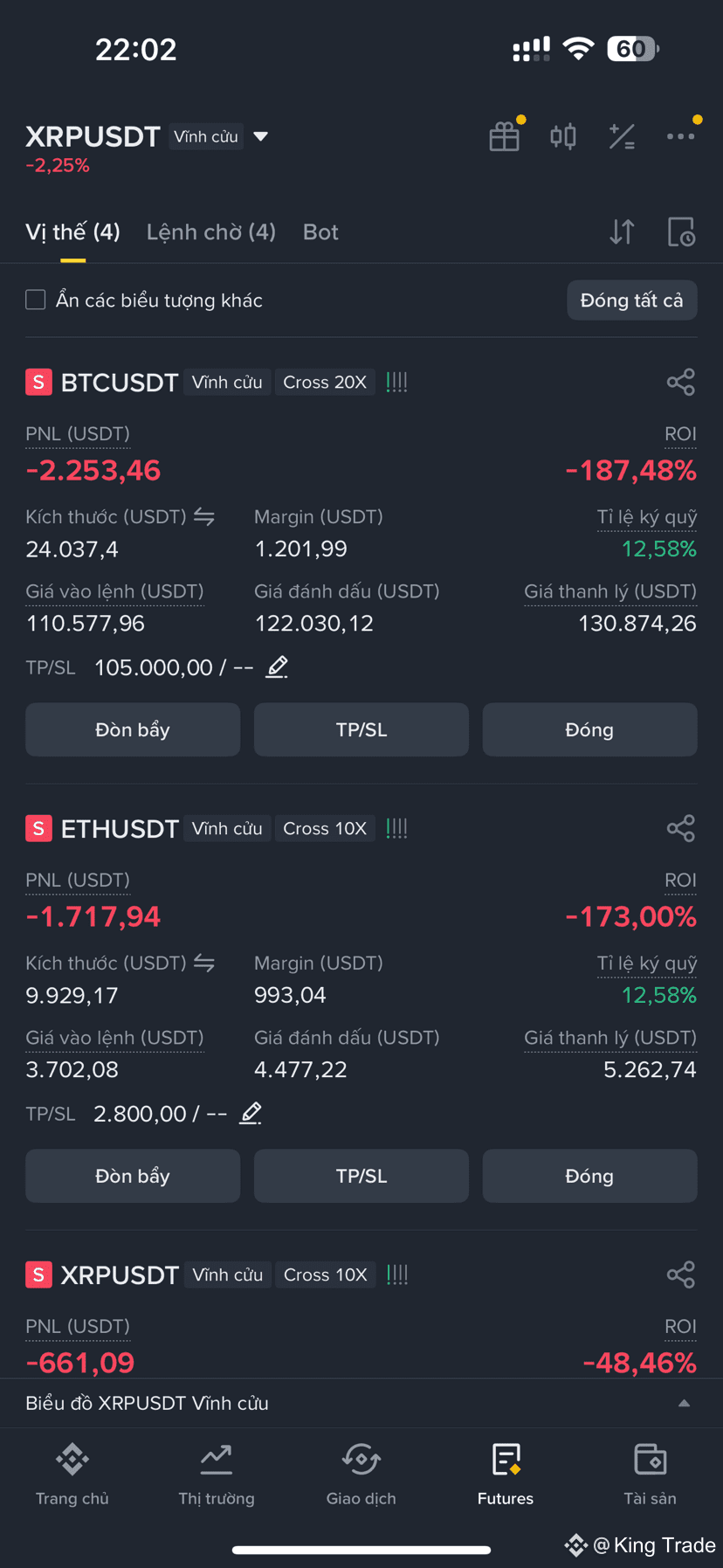The image size is (723, 1568).
Task: Toggle BTCUSDT size unit swap arrows
Action: click(x=204, y=517)
